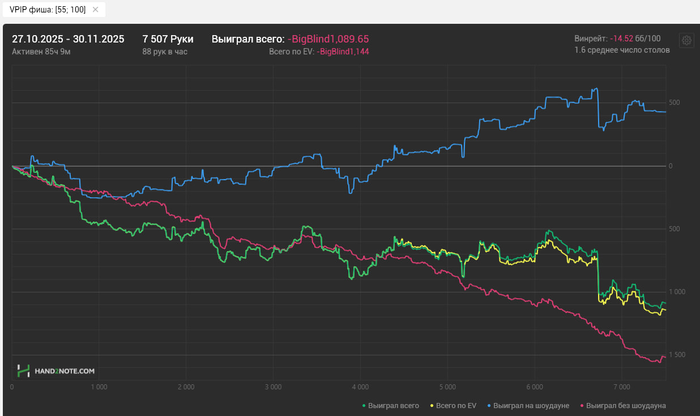Toggle the Всего по EV legend series
This screenshot has height=416, width=700.
pos(457,405)
